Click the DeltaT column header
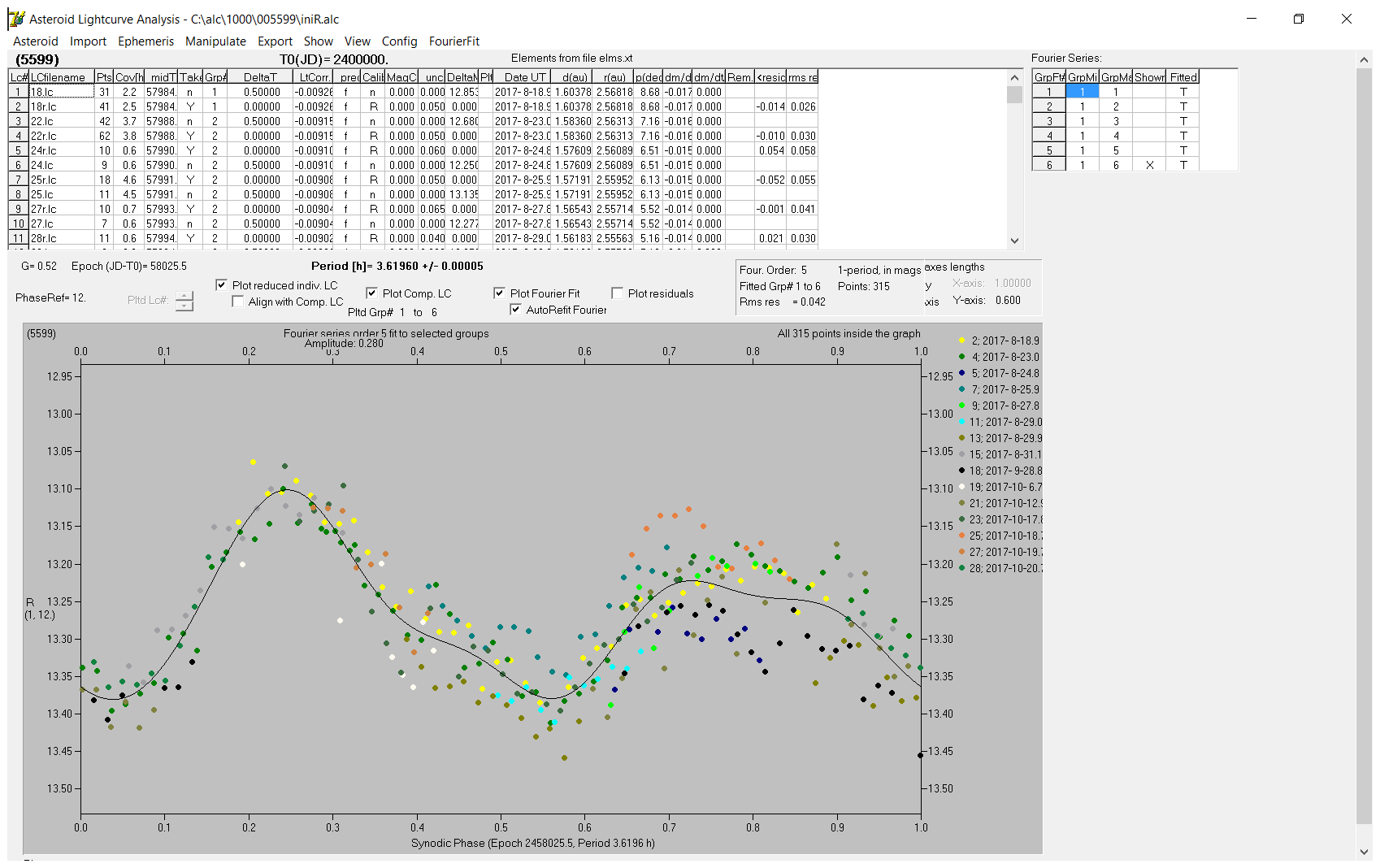Screen dimensions: 1380x868 [x=260, y=77]
